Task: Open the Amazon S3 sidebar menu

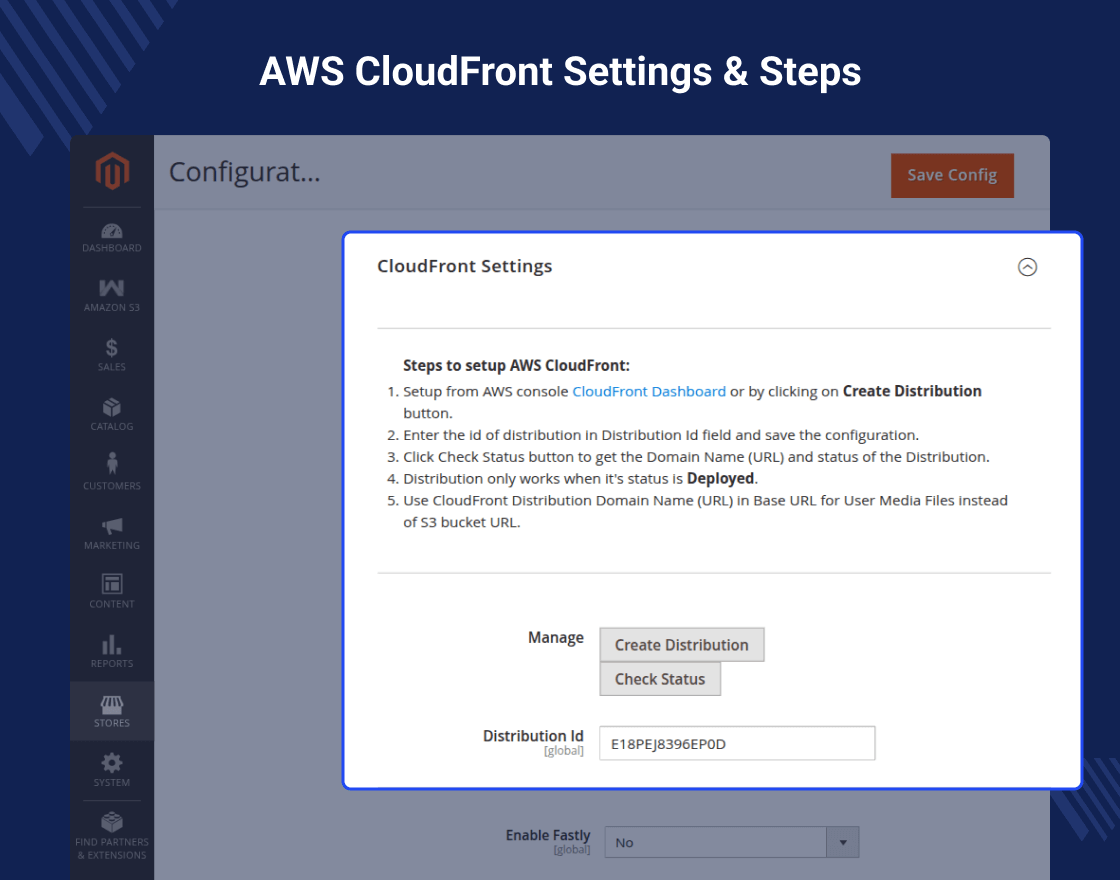Action: tap(111, 296)
